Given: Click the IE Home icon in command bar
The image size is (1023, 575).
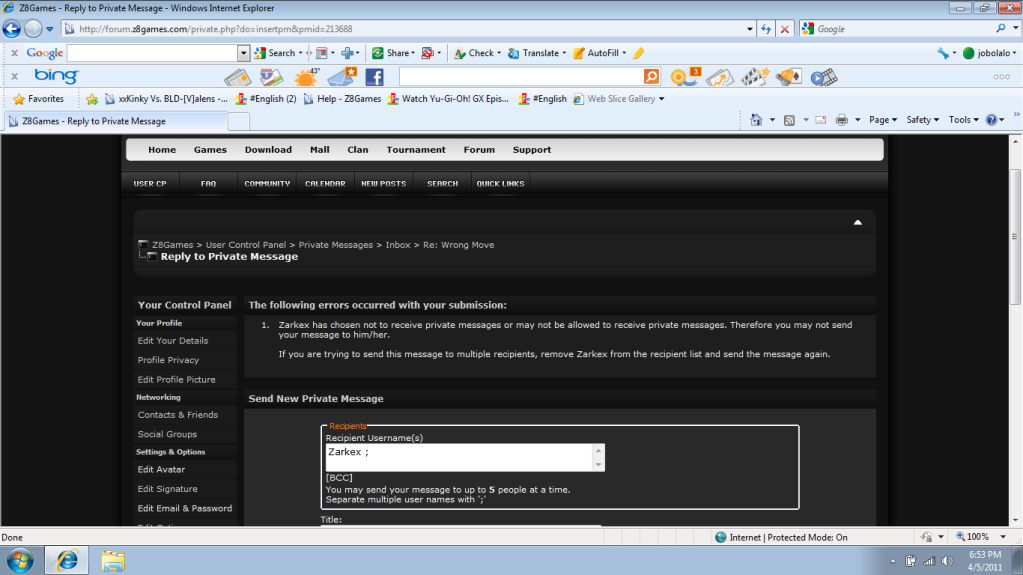Looking at the screenshot, I should pyautogui.click(x=757, y=120).
